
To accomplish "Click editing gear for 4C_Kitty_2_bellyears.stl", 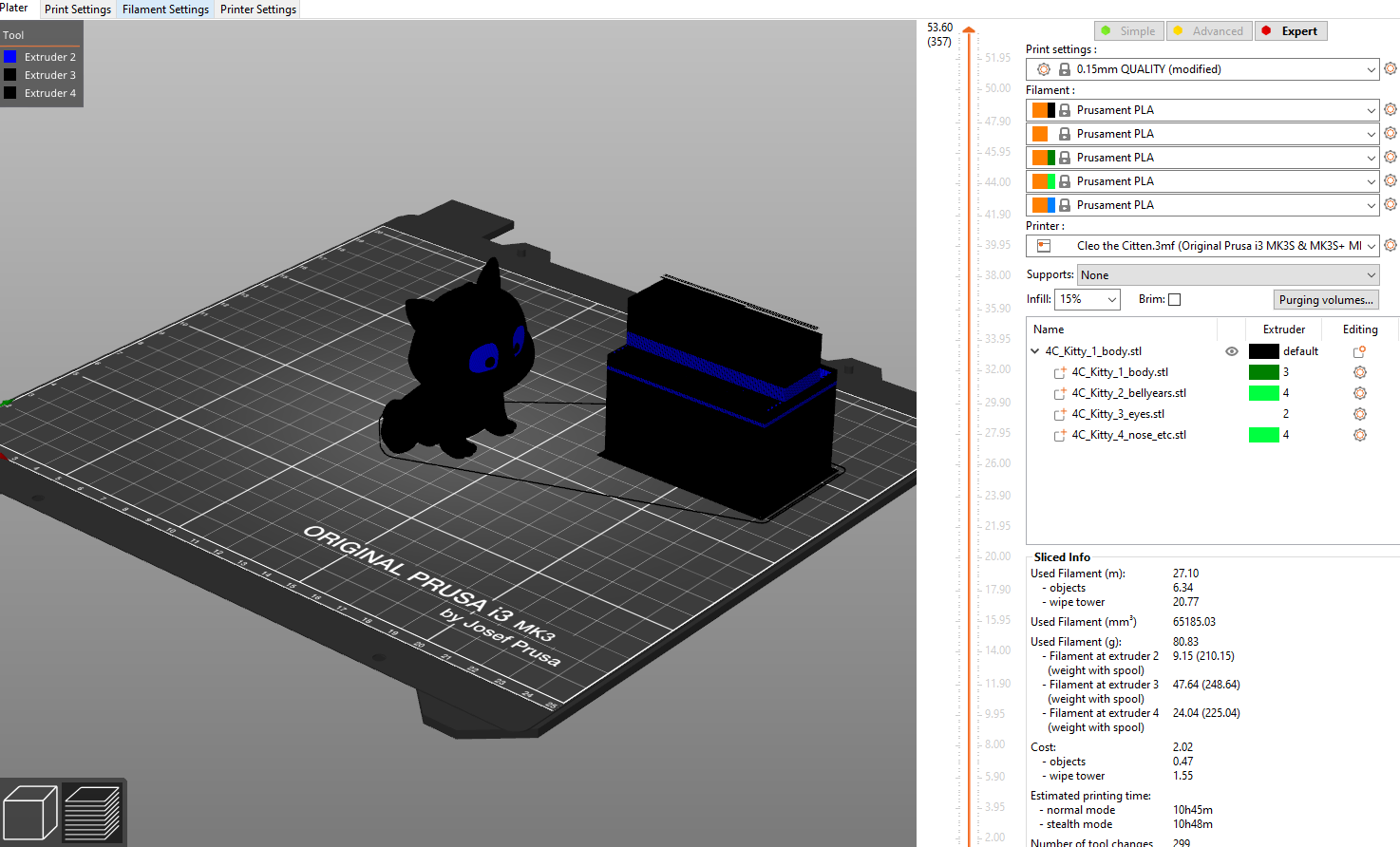I will point(1360,393).
